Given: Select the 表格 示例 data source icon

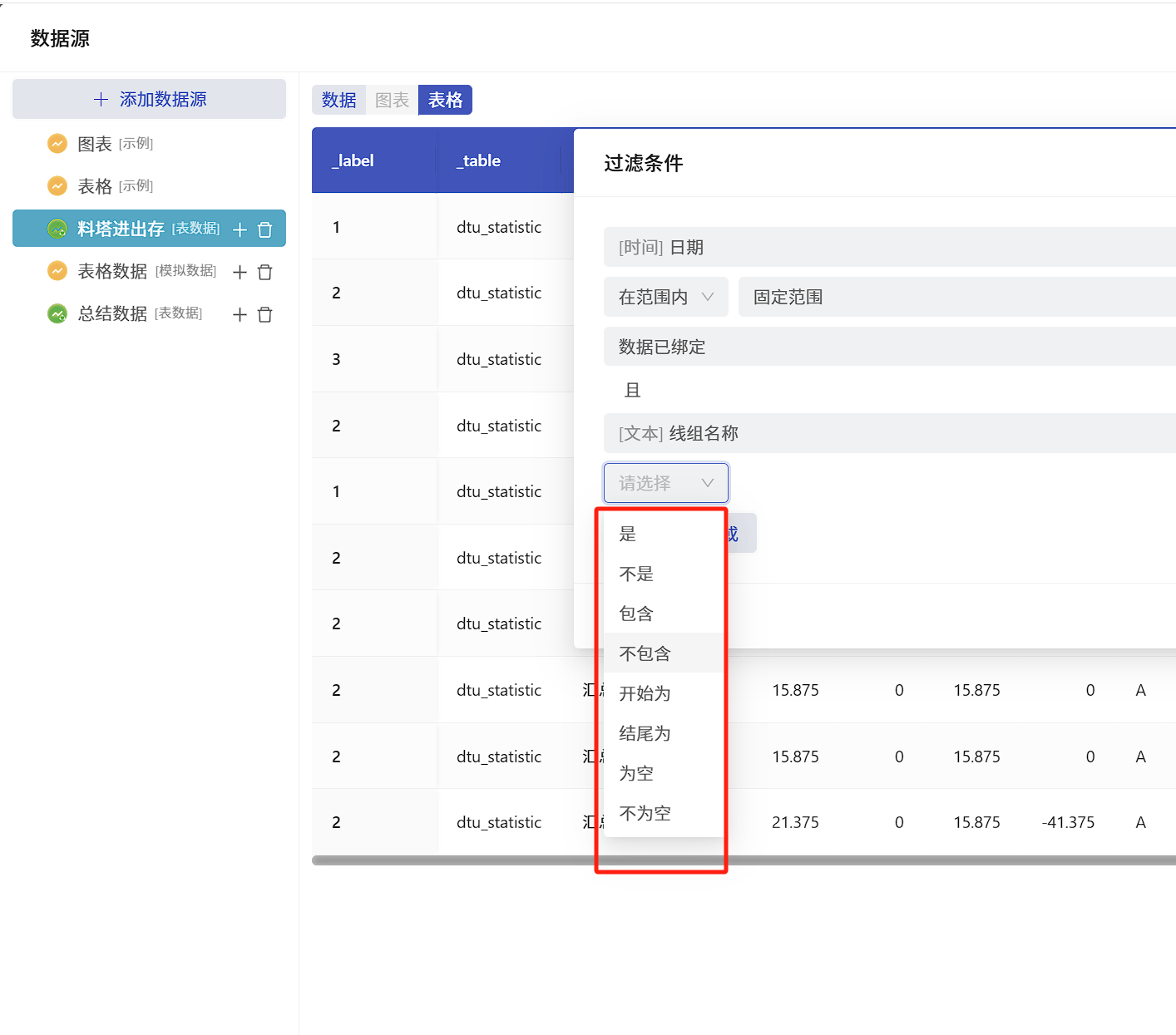Looking at the screenshot, I should pyautogui.click(x=57, y=186).
